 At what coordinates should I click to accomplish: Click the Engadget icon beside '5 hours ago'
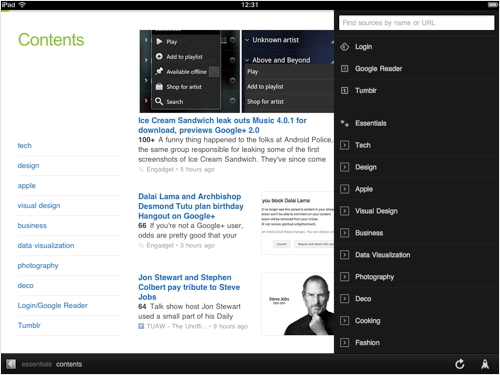click(141, 170)
